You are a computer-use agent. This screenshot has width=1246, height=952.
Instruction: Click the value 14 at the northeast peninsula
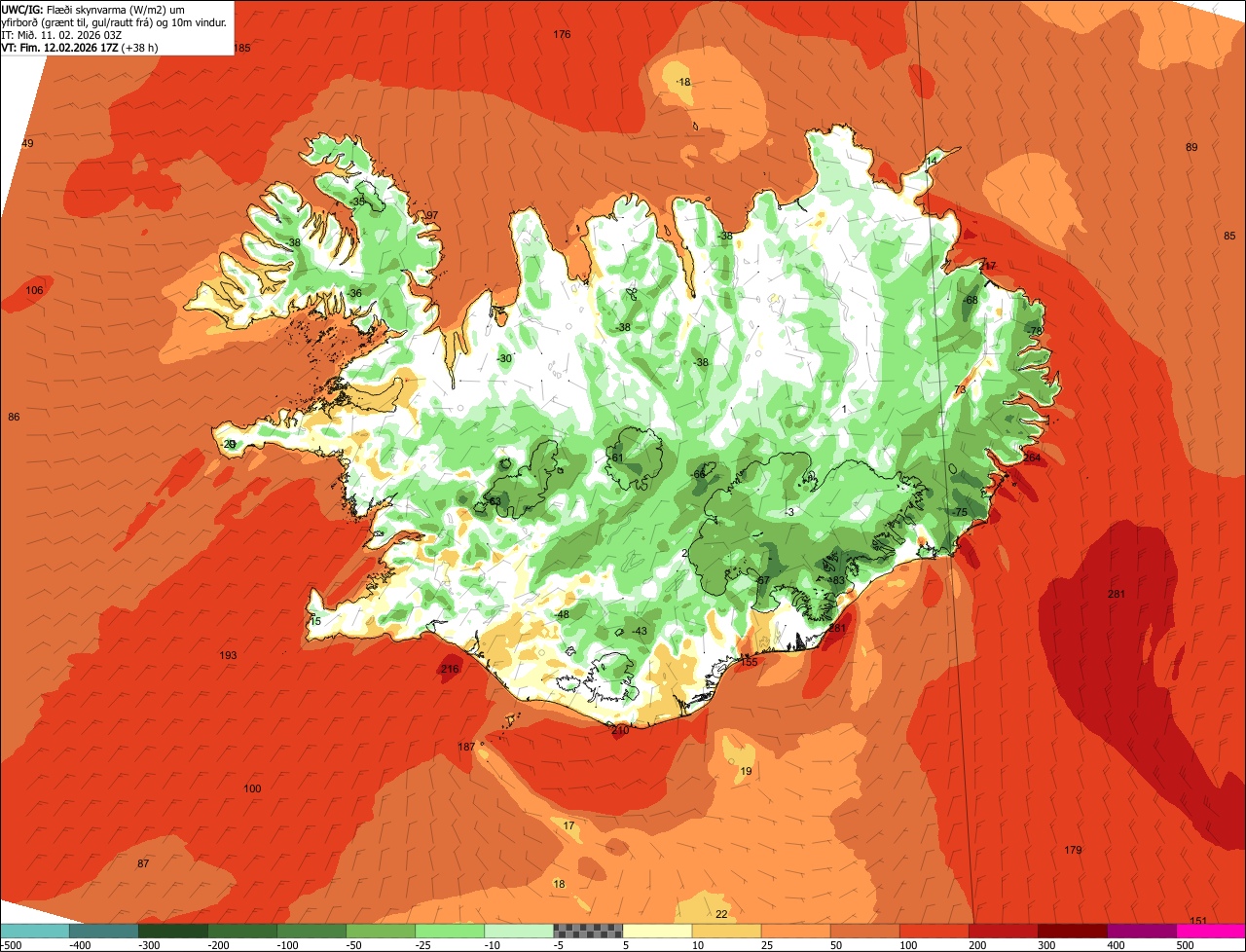(x=932, y=161)
